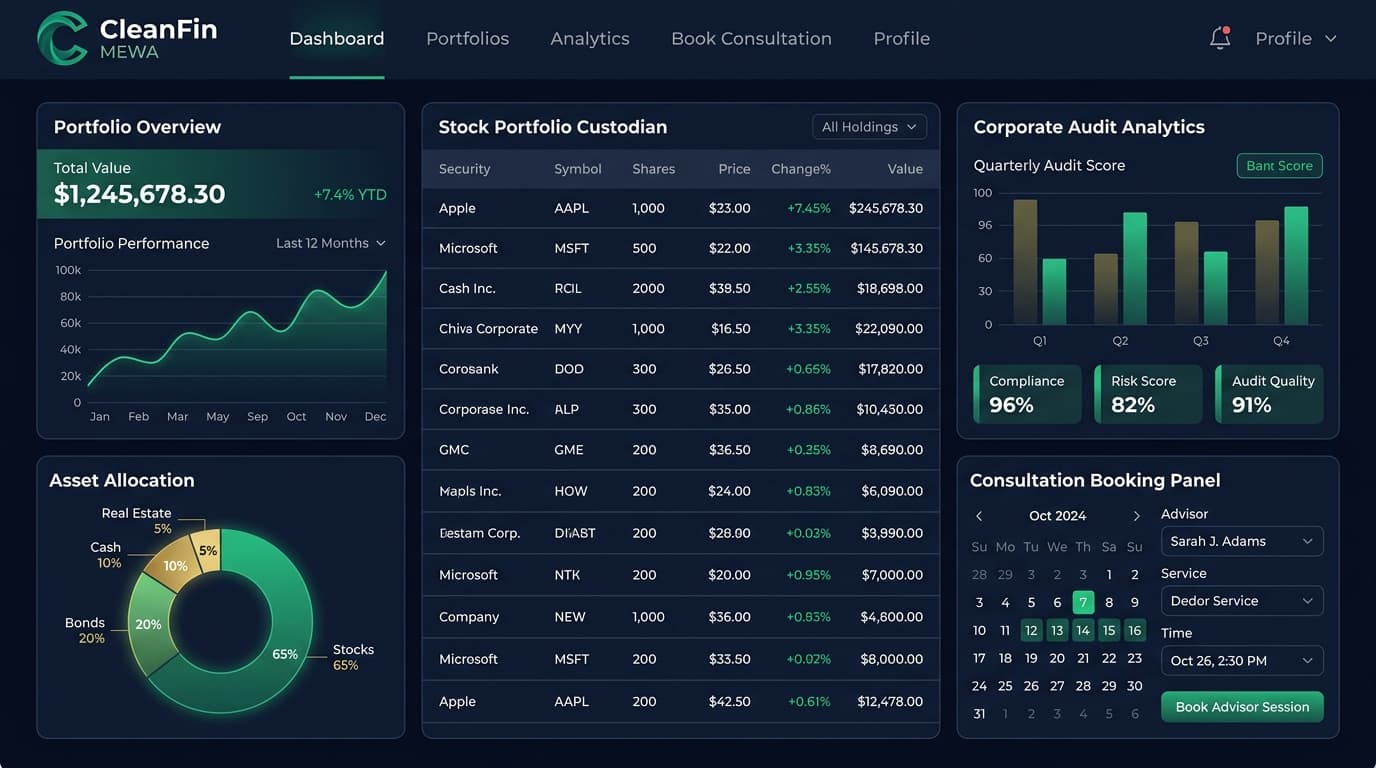The image size is (1376, 768).
Task: Click the $12,478.00 value cell
Action: pyautogui.click(x=890, y=702)
